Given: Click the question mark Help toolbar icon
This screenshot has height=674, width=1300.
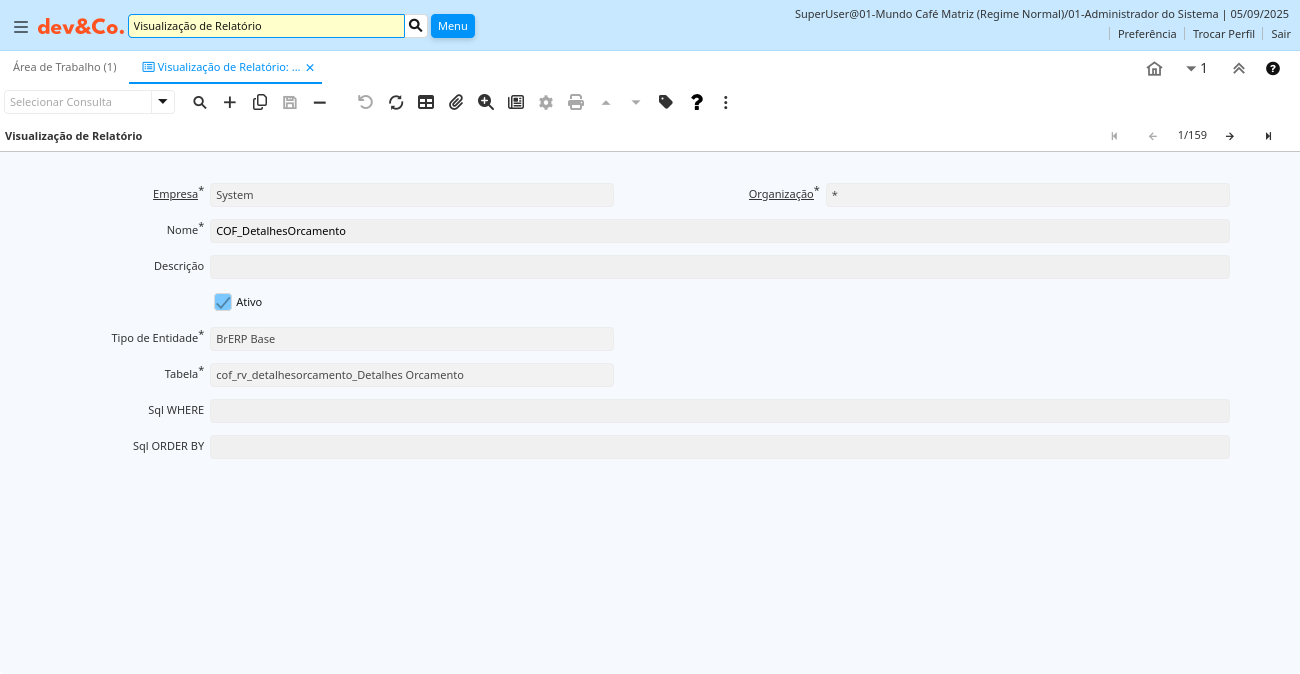Looking at the screenshot, I should pyautogui.click(x=697, y=102).
